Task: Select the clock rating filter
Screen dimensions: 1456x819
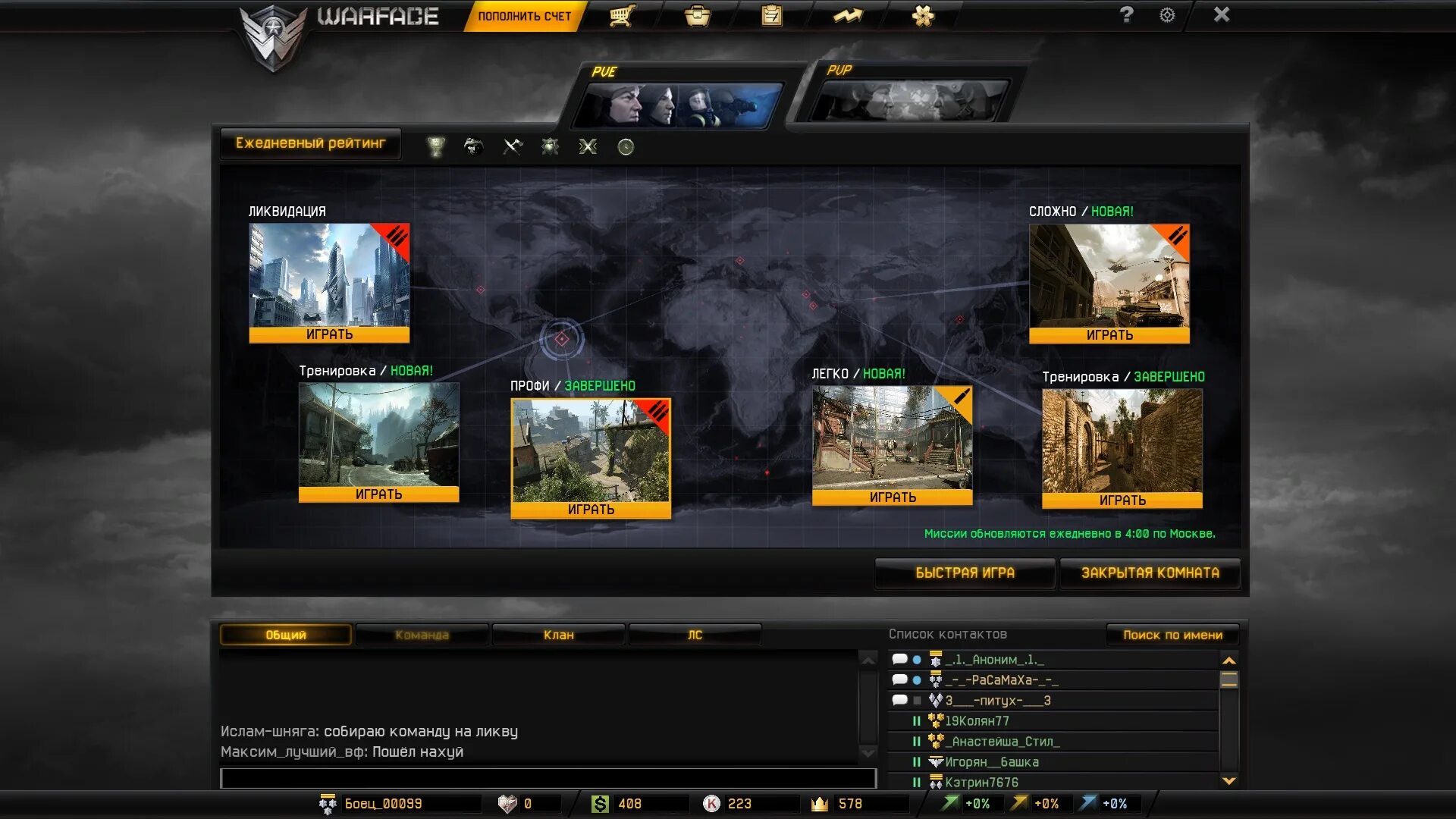Action: pyautogui.click(x=626, y=146)
